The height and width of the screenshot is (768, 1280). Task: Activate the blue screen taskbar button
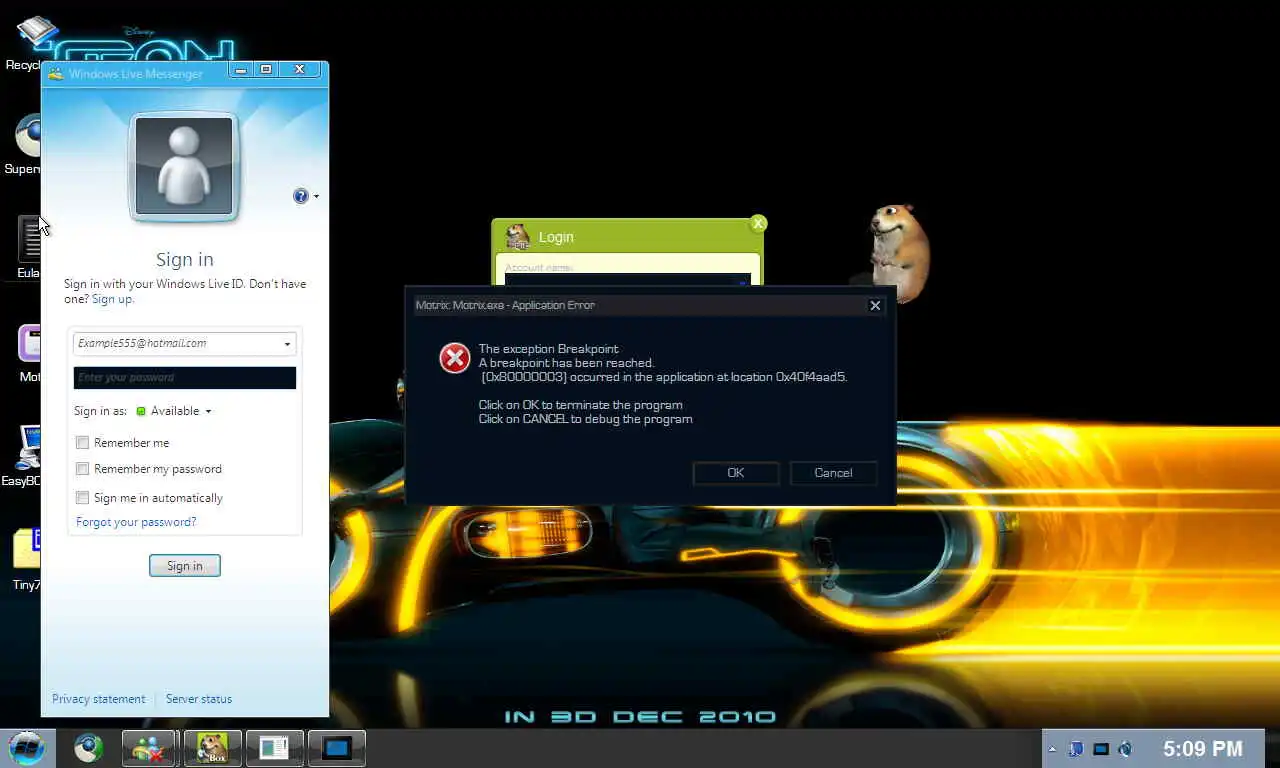pos(336,748)
